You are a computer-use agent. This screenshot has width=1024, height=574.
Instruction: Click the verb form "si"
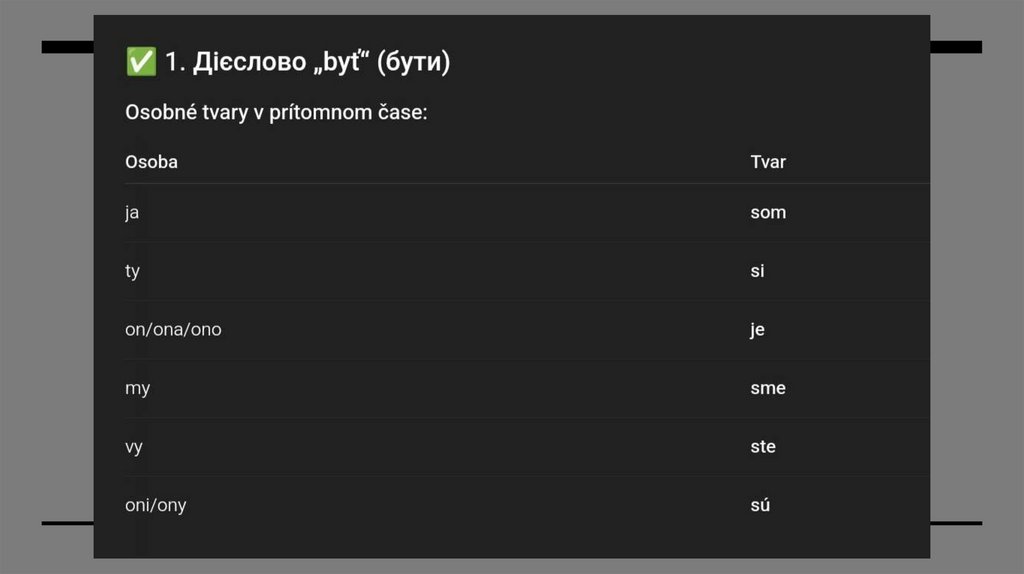point(757,271)
